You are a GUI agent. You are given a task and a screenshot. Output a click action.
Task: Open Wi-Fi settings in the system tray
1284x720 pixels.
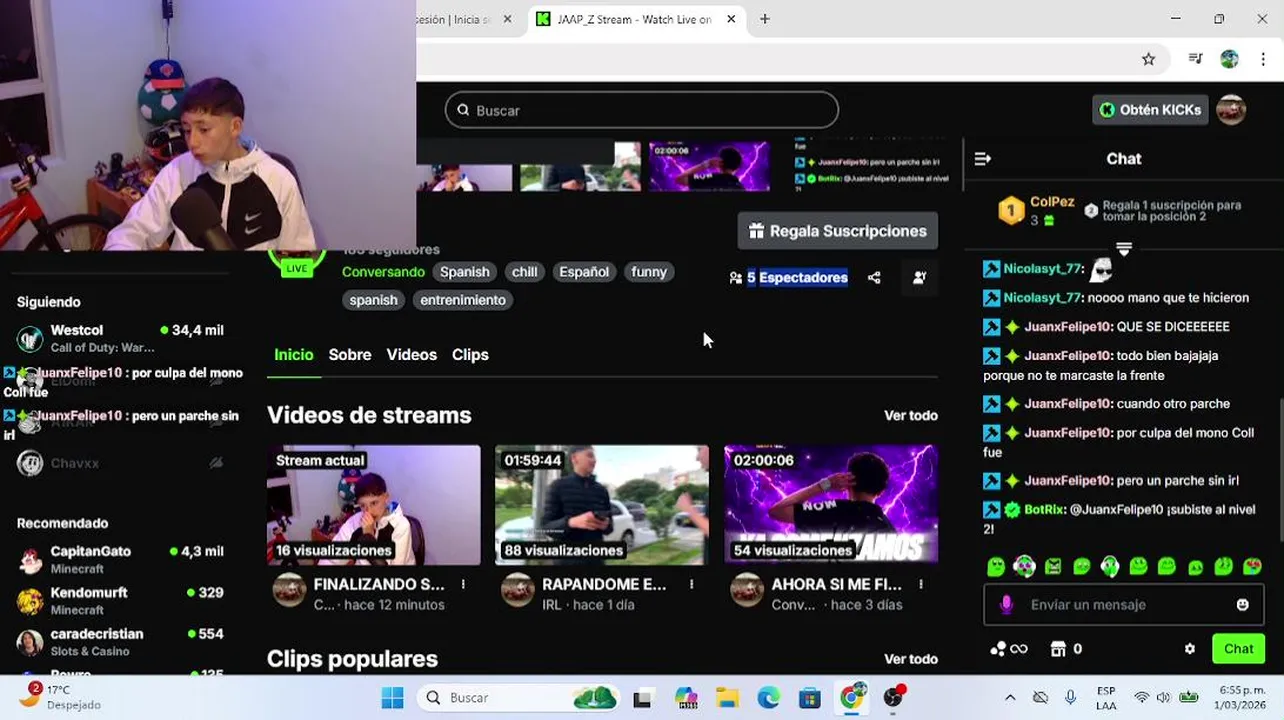coord(1141,698)
